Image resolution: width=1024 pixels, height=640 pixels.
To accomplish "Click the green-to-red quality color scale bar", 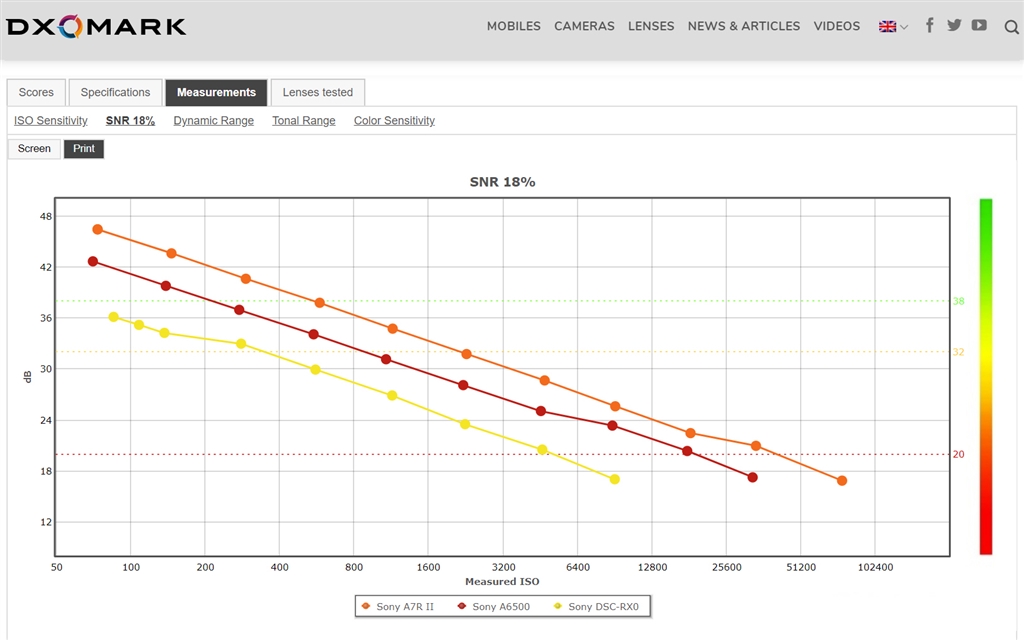I will click(985, 377).
